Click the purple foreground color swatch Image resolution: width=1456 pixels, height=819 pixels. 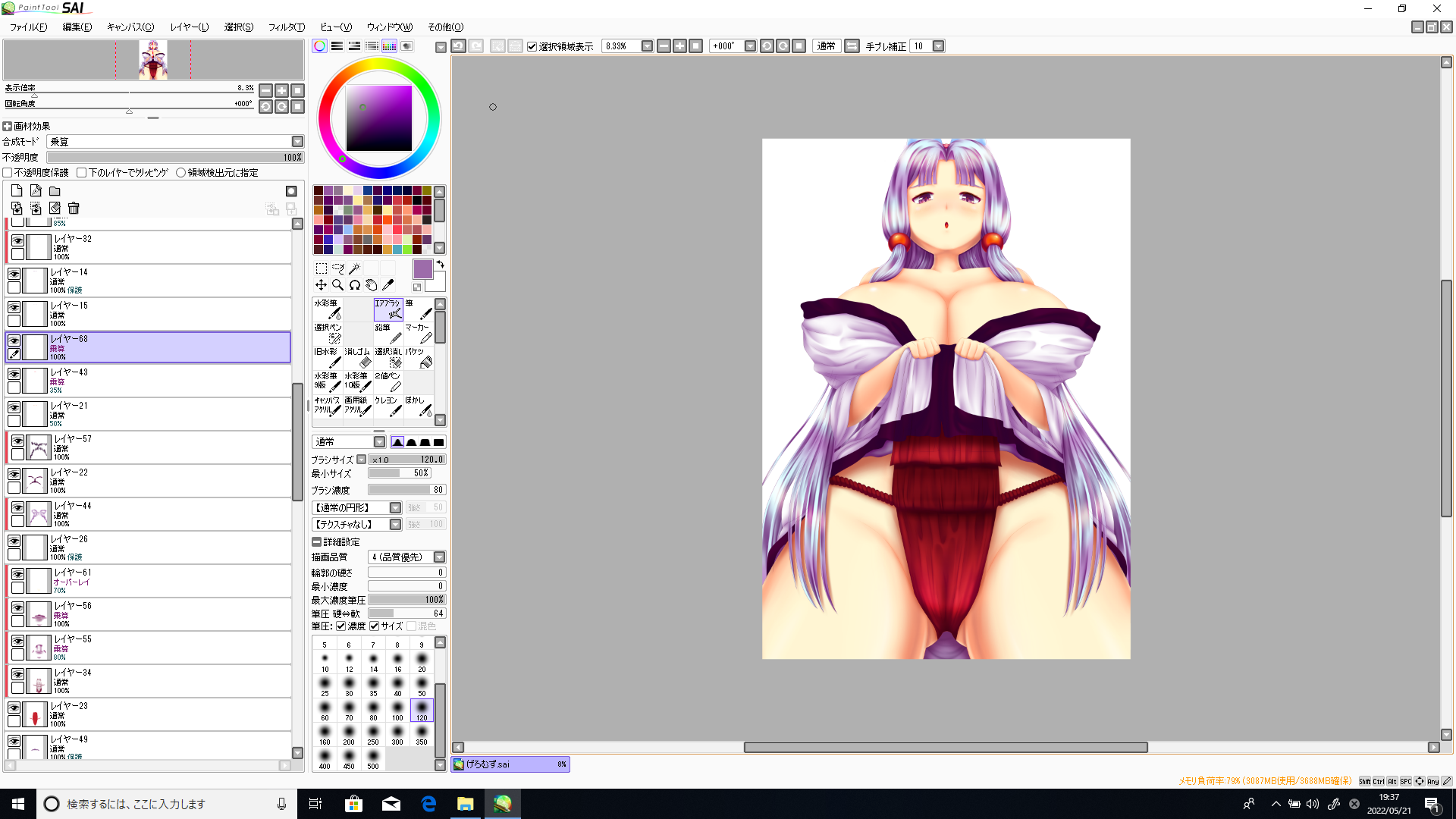pos(422,269)
